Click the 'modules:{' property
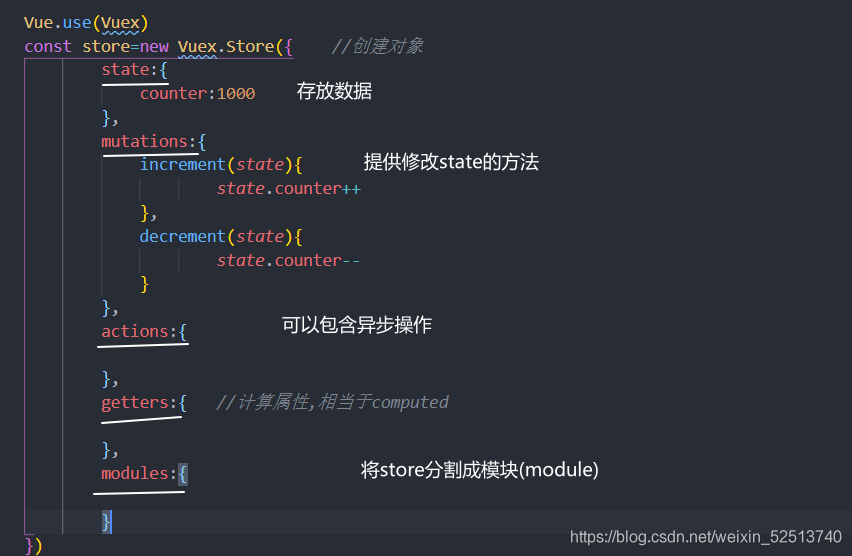852x556 pixels. pyautogui.click(x=144, y=474)
